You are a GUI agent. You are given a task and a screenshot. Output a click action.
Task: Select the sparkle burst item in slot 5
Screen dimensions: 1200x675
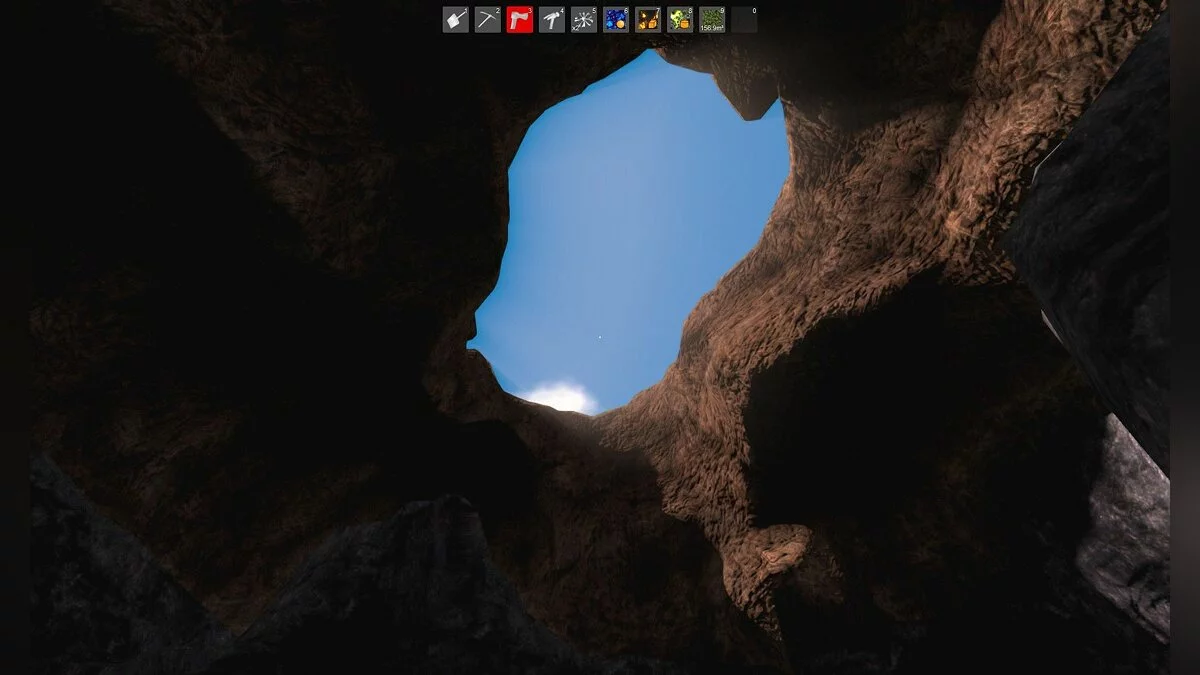pyautogui.click(x=584, y=20)
